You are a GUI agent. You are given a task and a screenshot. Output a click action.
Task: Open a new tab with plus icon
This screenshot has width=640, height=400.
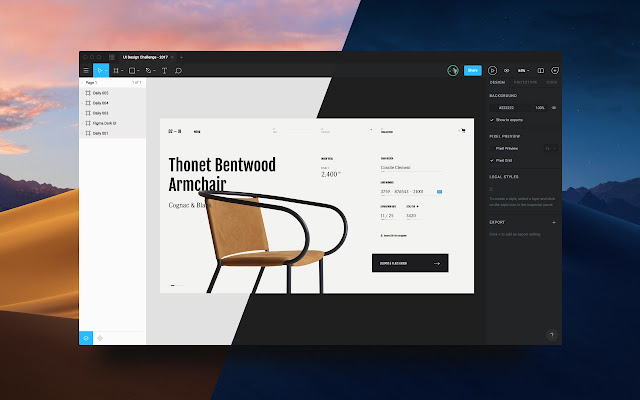181,57
